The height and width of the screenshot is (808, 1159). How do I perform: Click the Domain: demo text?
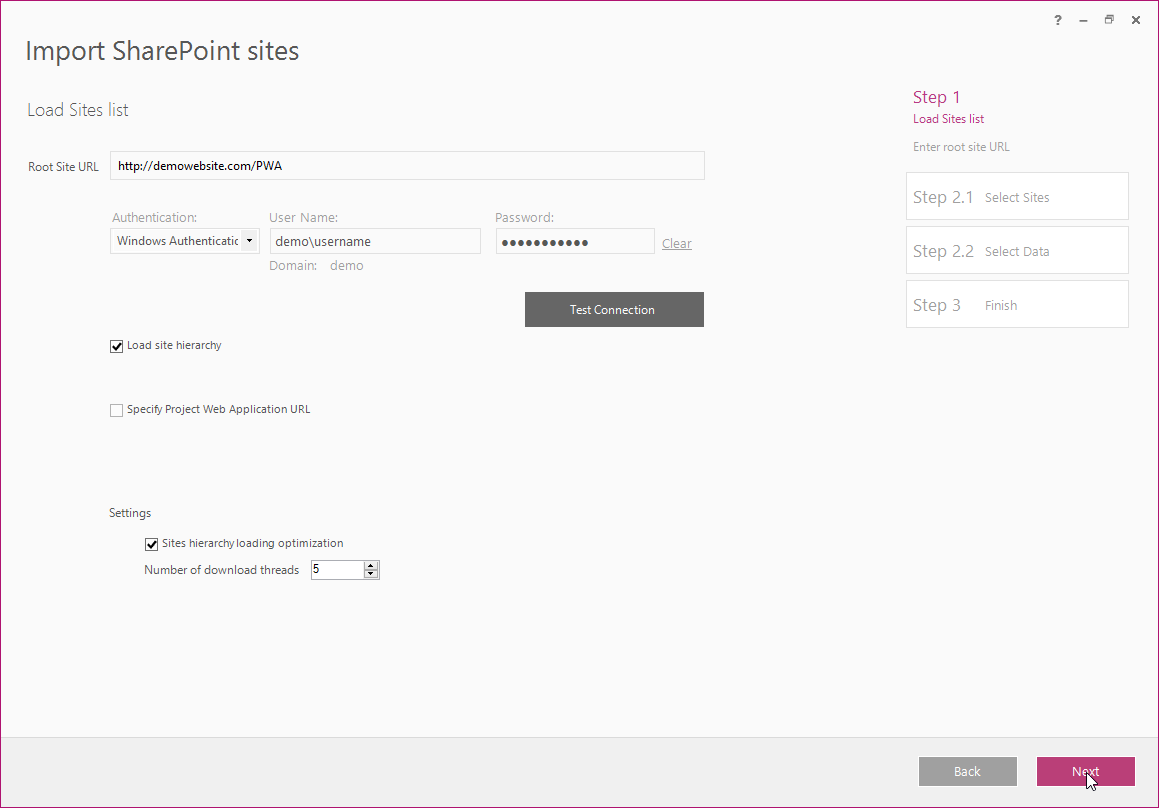pos(316,265)
